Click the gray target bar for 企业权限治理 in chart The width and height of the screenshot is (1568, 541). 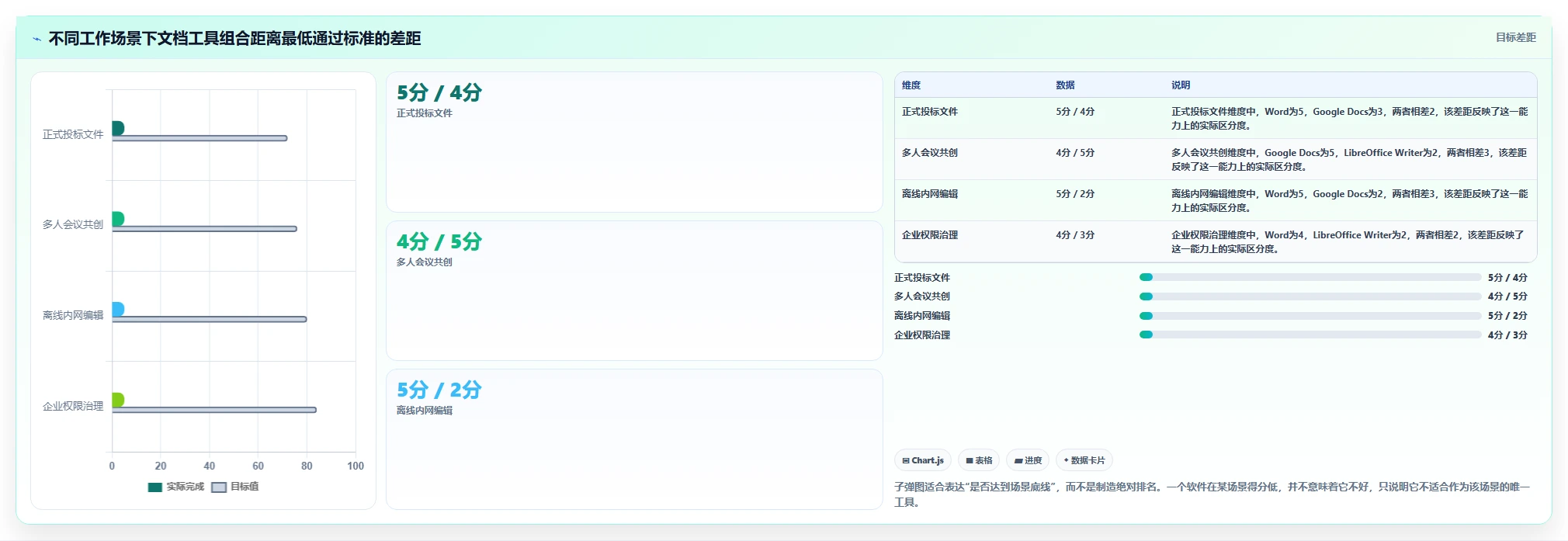(x=214, y=410)
